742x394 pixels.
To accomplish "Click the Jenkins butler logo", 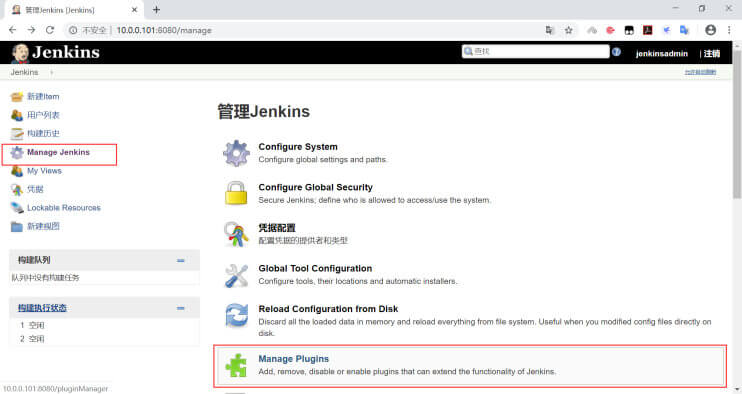I will click(20, 53).
